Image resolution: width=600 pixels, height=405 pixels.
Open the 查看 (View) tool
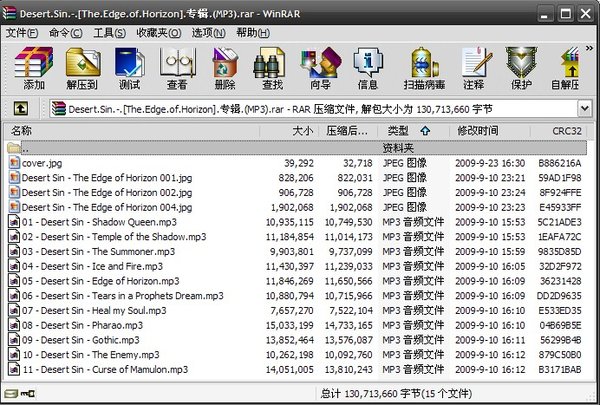[177, 68]
